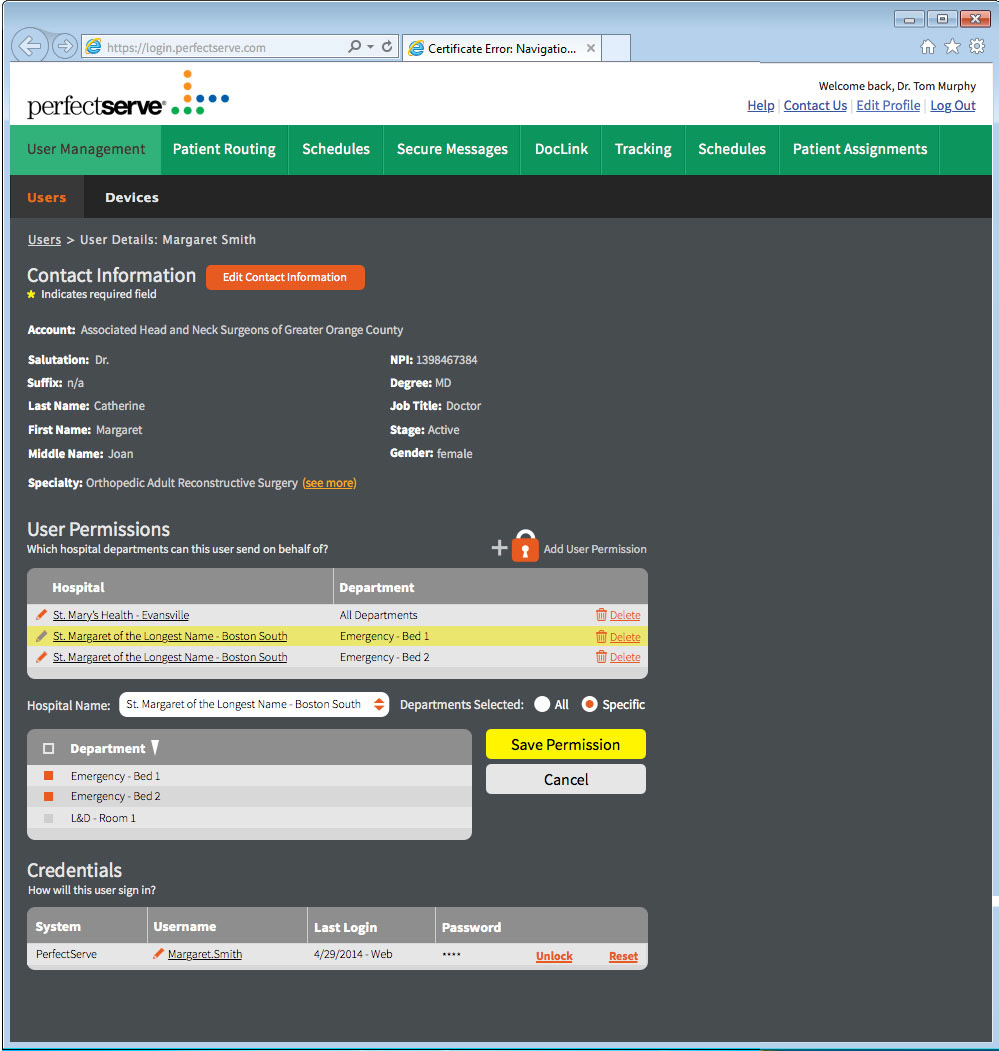Click the browser forward arrow button
Image resolution: width=999 pixels, height=1051 pixels.
pos(64,46)
